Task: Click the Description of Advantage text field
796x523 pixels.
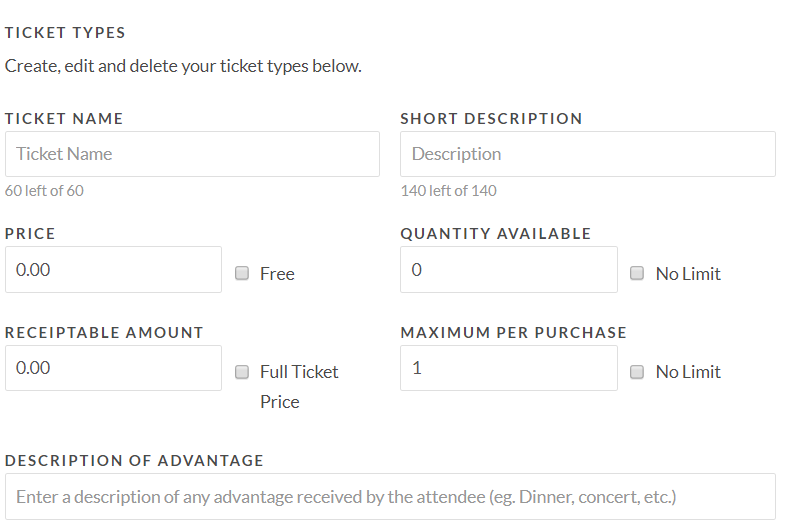Action: click(390, 496)
